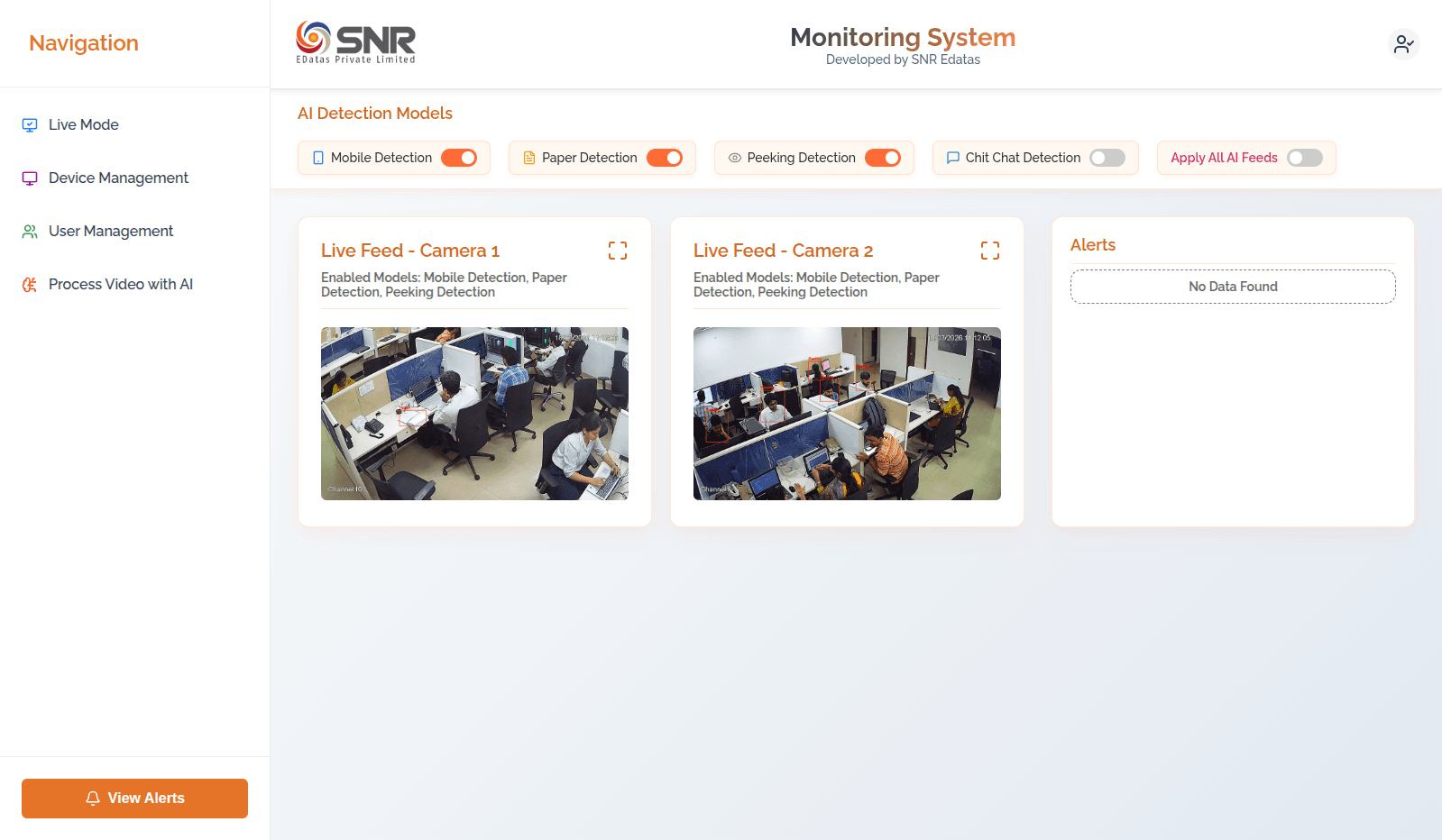
Task: Turn off the Paper Detection switch
Action: pos(665,158)
